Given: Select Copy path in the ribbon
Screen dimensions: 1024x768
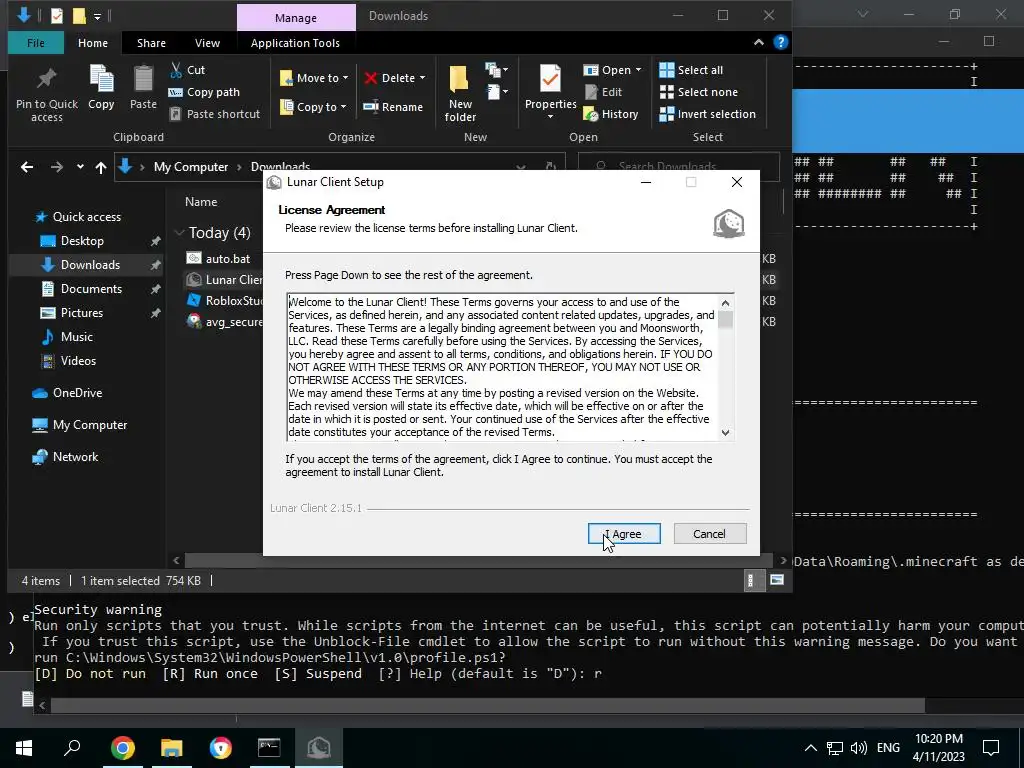Looking at the screenshot, I should point(204,92).
